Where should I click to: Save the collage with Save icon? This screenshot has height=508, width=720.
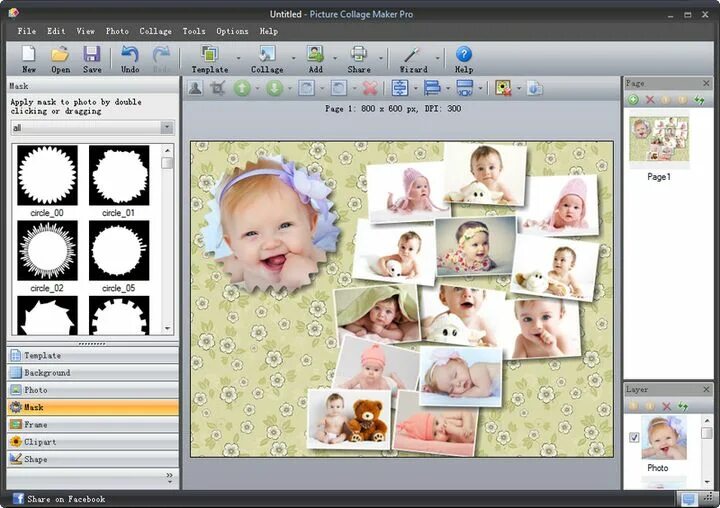(92, 59)
